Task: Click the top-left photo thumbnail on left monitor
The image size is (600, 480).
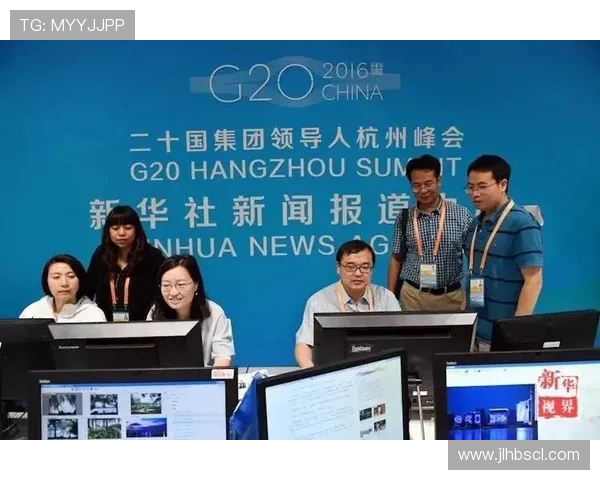Action: (63, 403)
